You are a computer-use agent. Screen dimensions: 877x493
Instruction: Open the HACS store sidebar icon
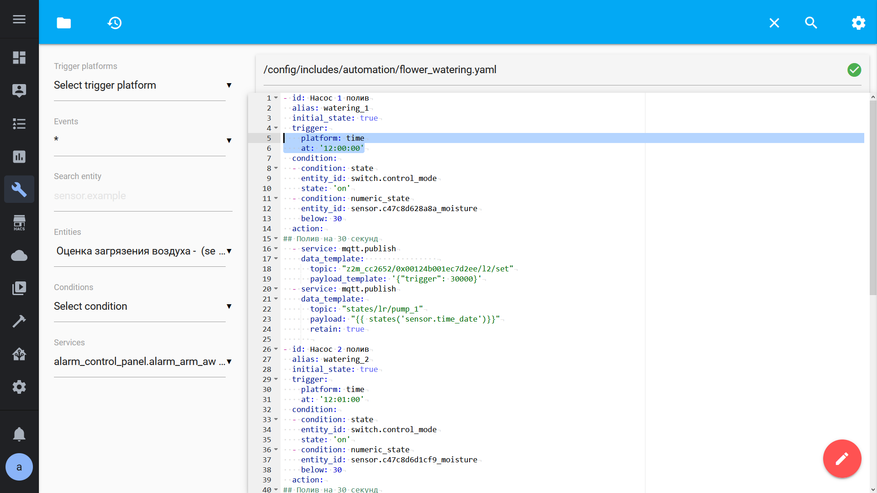tap(19, 223)
